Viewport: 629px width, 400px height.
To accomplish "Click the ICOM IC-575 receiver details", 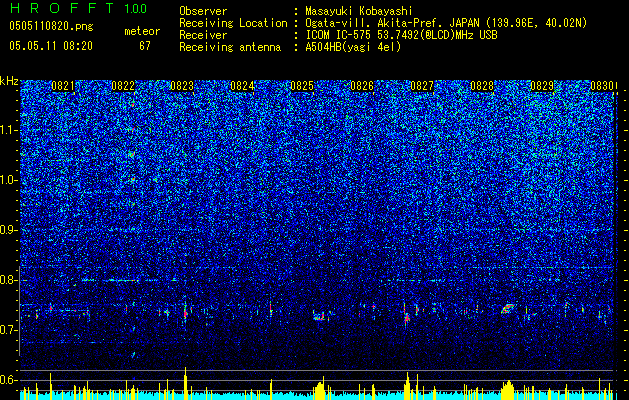I will (x=402, y=35).
